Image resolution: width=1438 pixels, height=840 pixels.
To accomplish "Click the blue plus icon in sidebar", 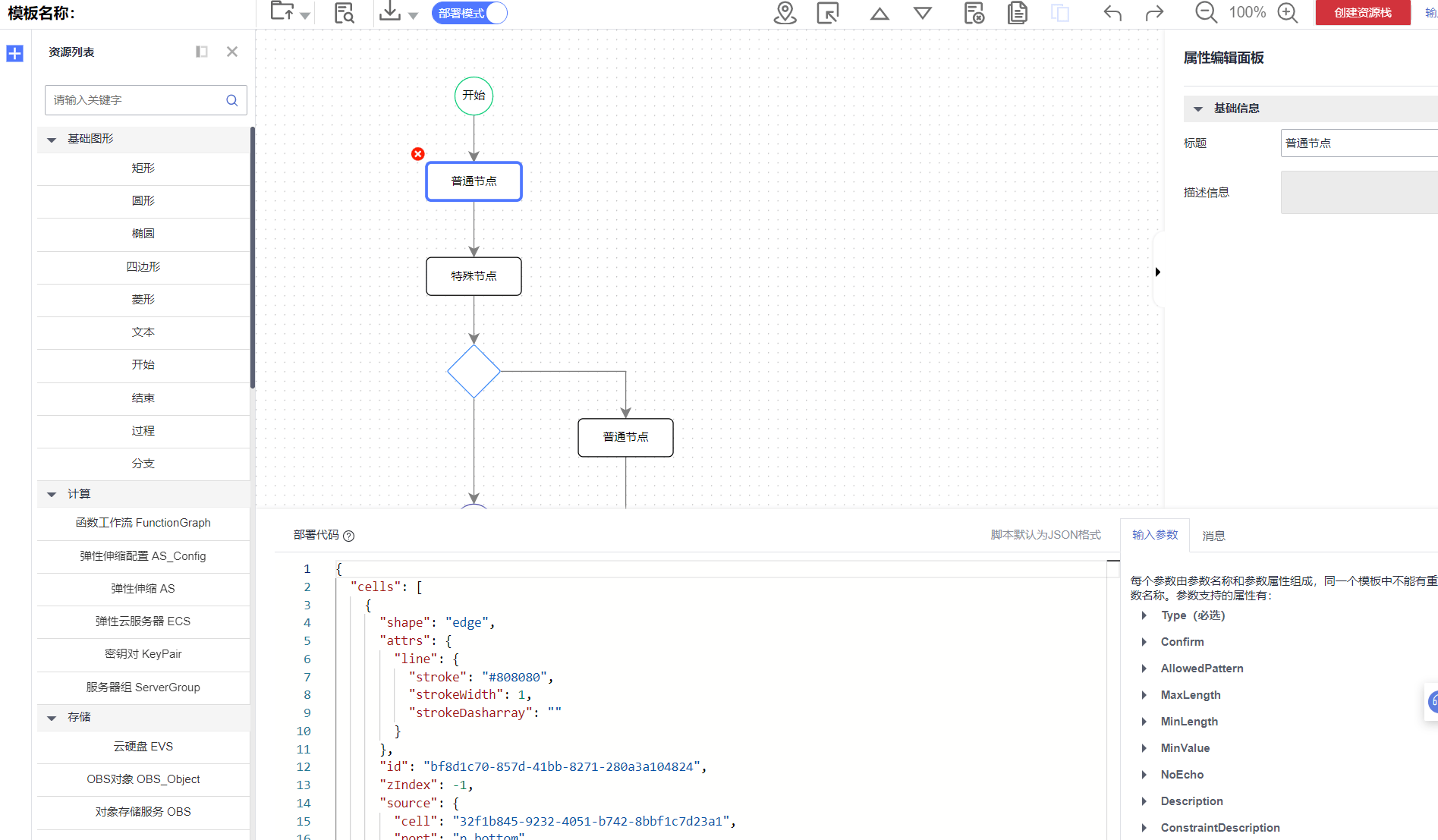I will (x=14, y=53).
